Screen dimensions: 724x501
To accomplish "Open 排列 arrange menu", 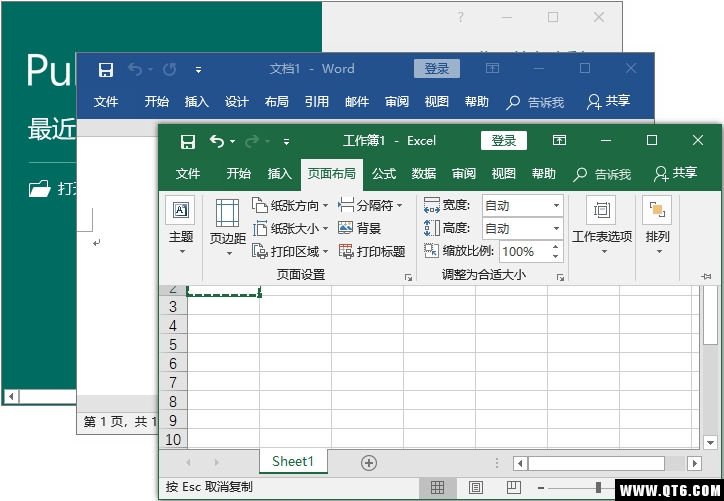I will [x=657, y=226].
